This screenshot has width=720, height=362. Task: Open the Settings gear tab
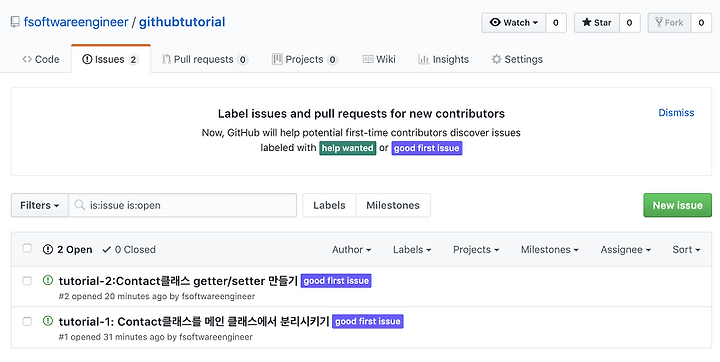(517, 59)
